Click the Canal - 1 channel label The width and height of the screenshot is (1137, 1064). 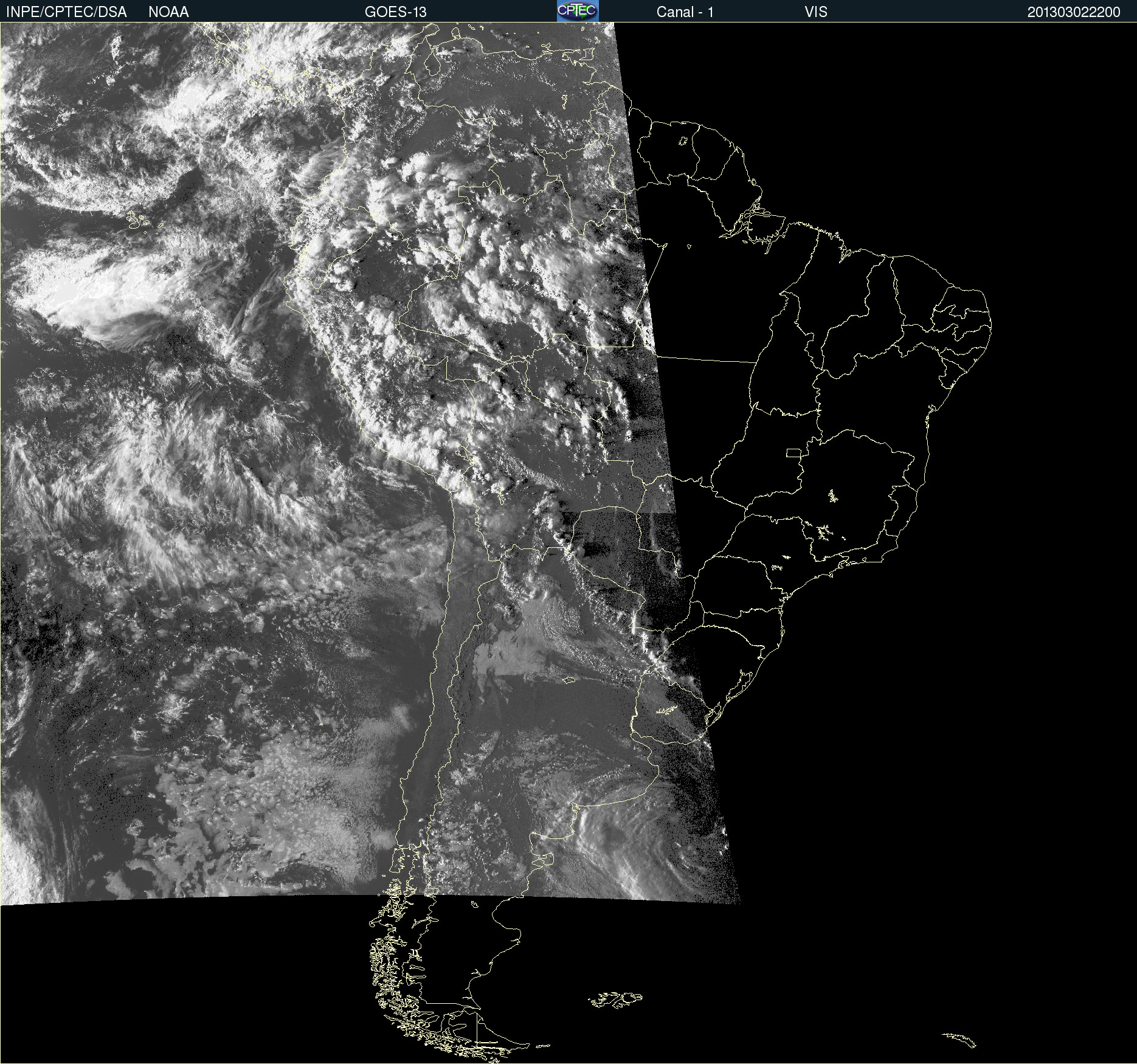coord(685,12)
